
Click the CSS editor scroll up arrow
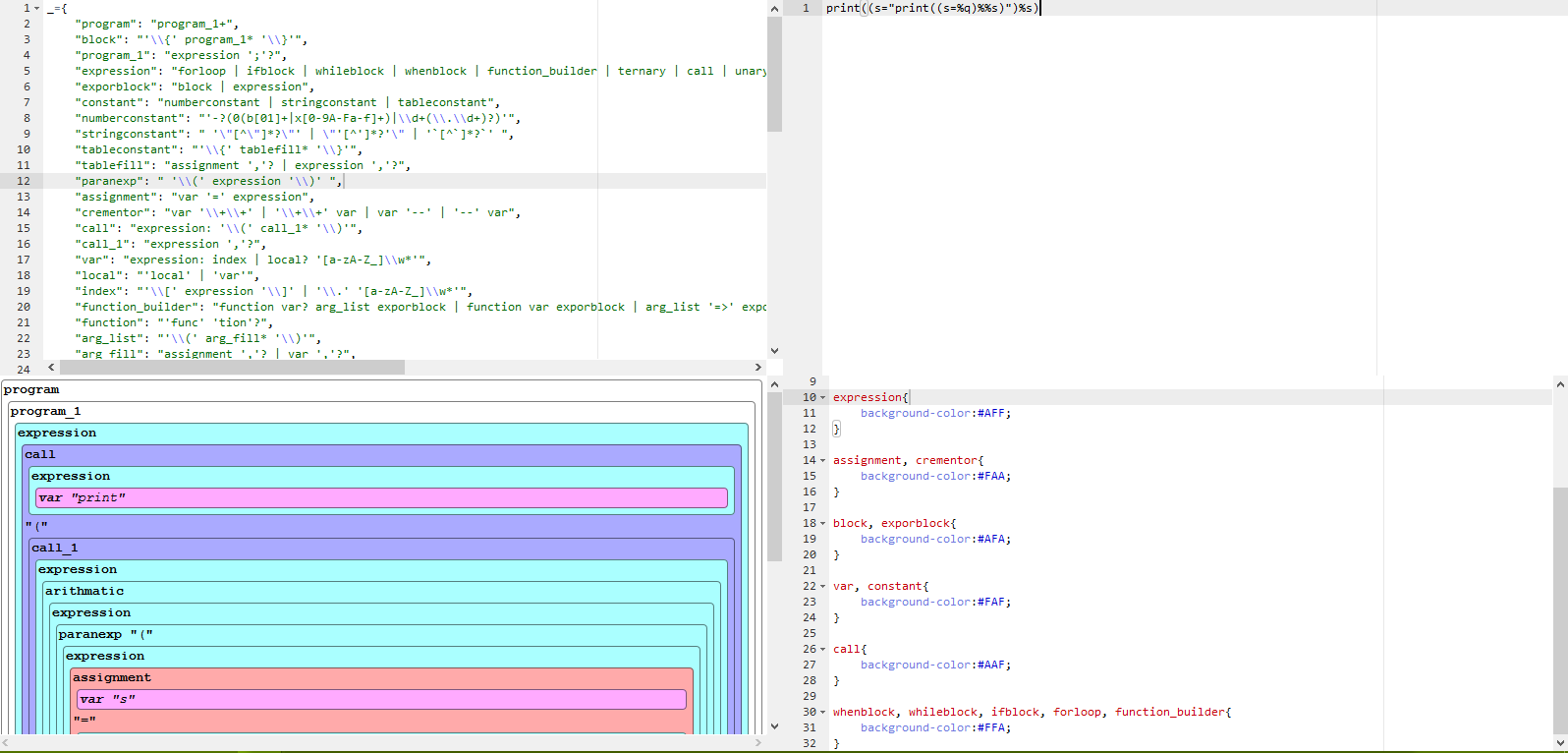click(x=1560, y=383)
